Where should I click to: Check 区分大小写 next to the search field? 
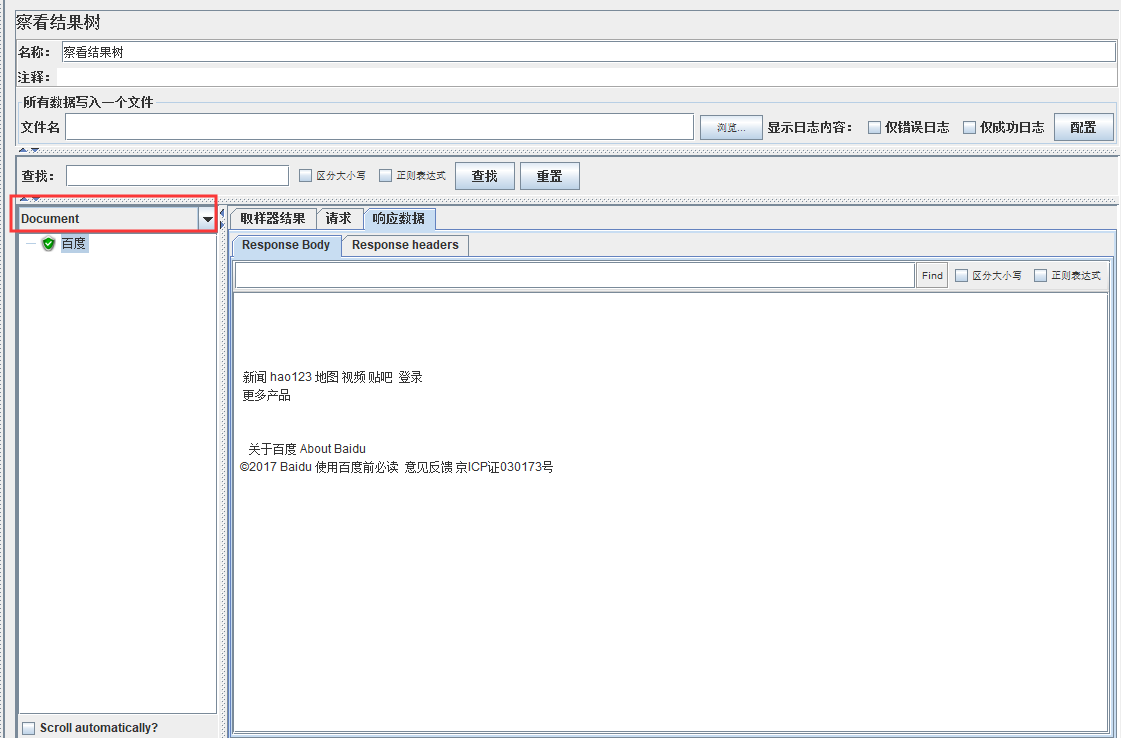(305, 175)
